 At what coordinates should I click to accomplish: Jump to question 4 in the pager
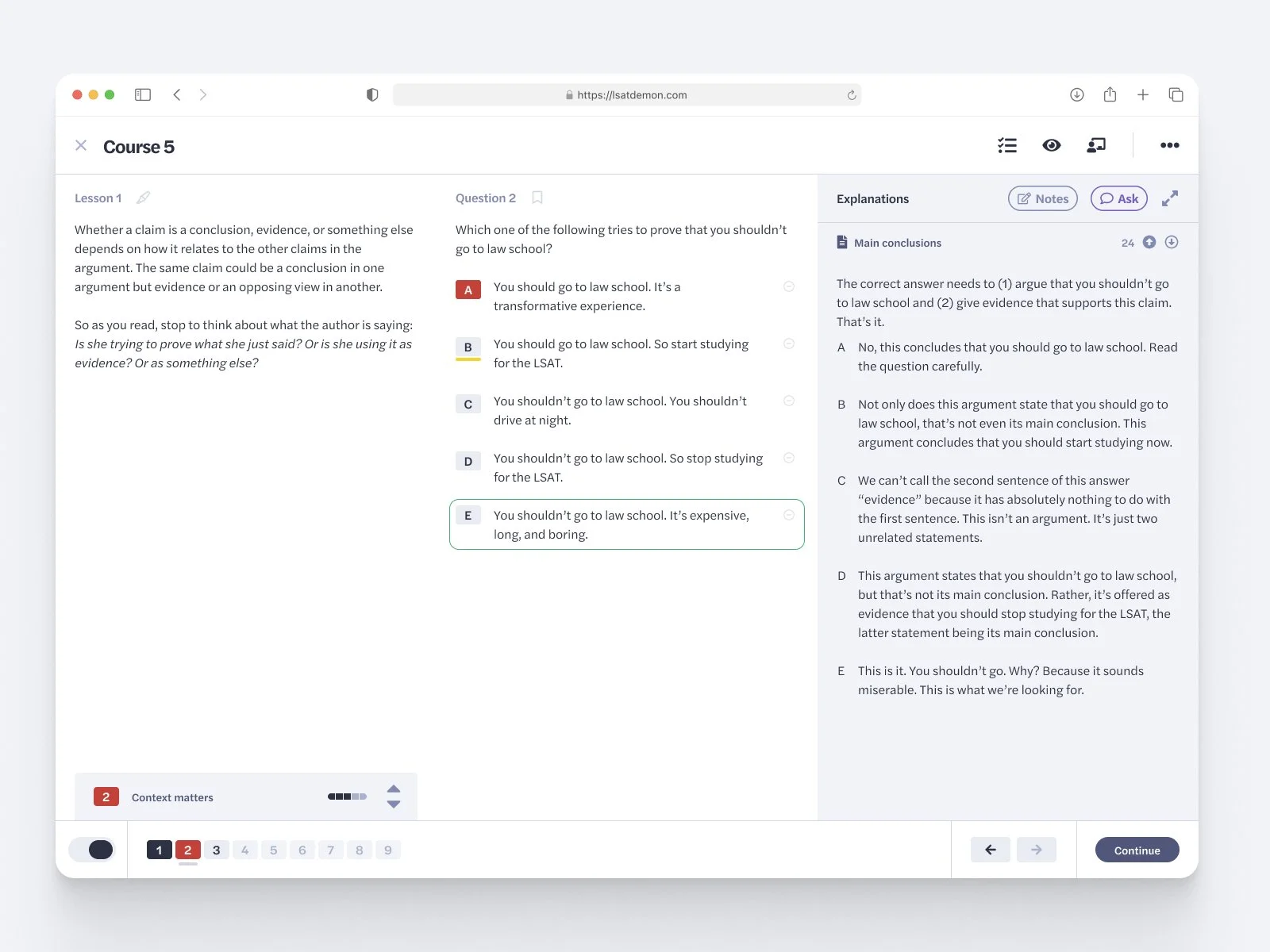click(x=244, y=850)
